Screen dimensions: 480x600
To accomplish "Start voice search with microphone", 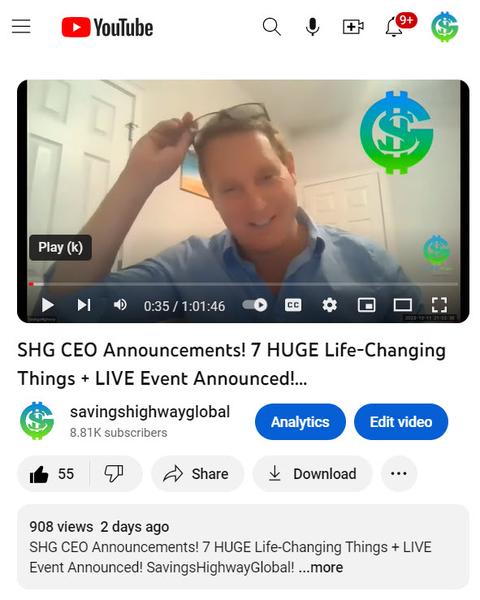I will point(312,27).
